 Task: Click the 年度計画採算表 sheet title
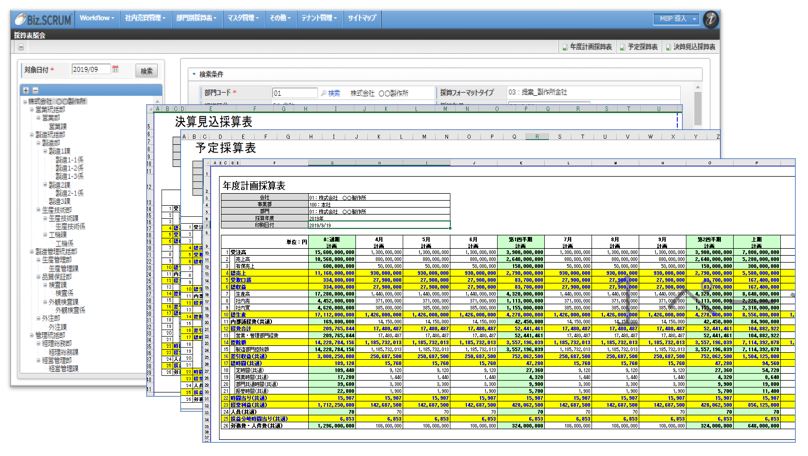coord(254,186)
